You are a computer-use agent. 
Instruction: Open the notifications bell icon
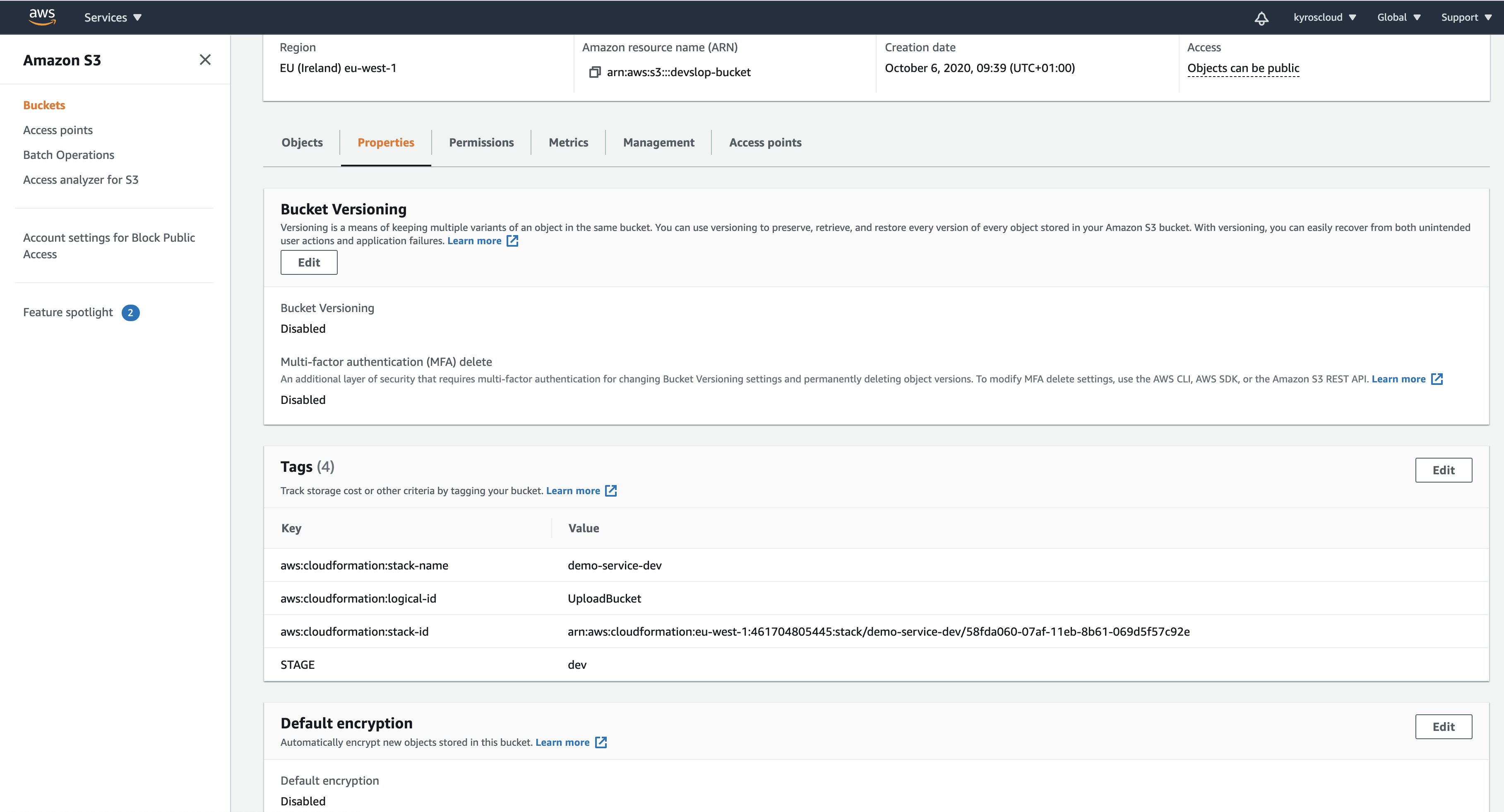click(x=1261, y=17)
